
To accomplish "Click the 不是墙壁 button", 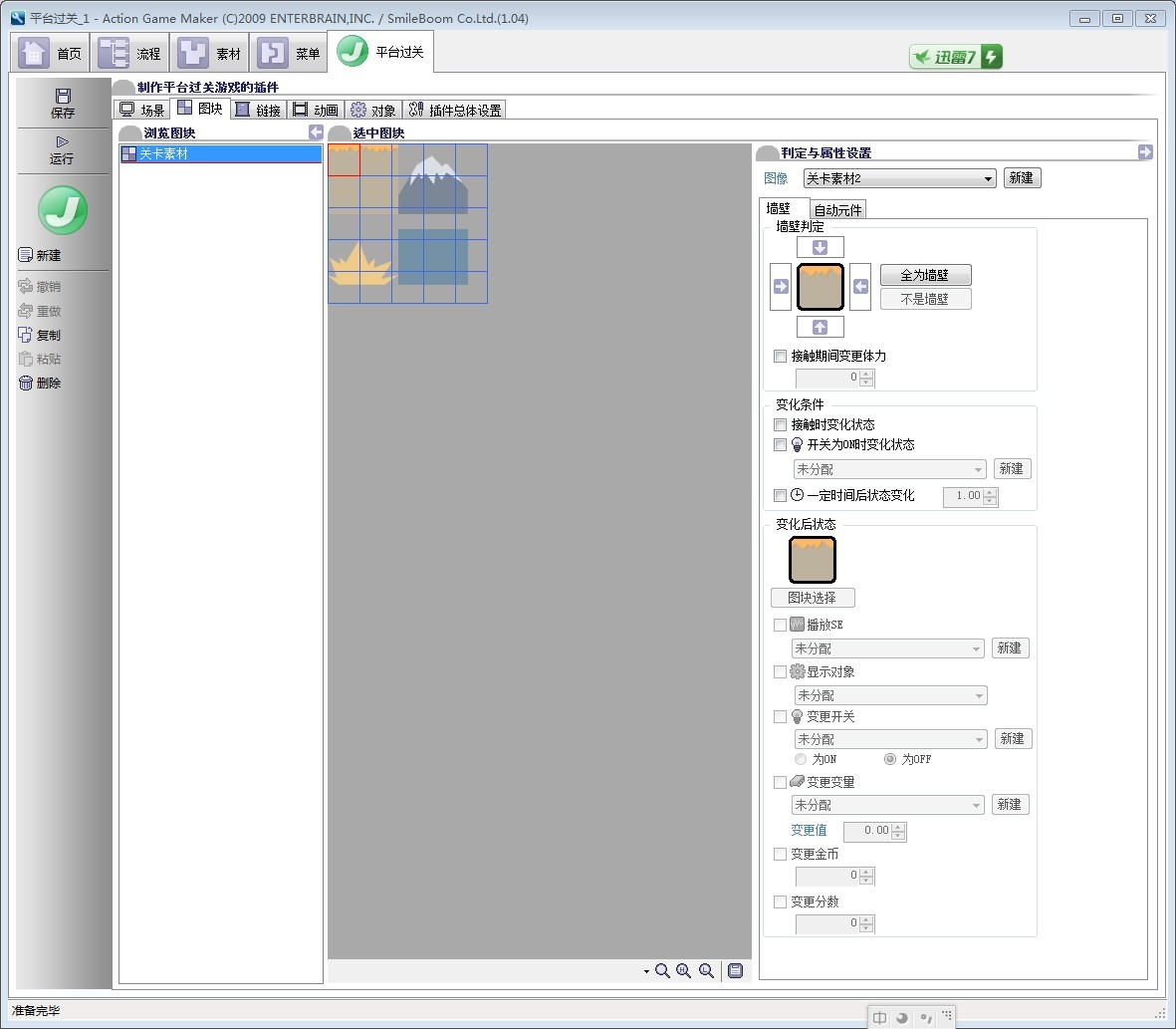I will (x=925, y=299).
